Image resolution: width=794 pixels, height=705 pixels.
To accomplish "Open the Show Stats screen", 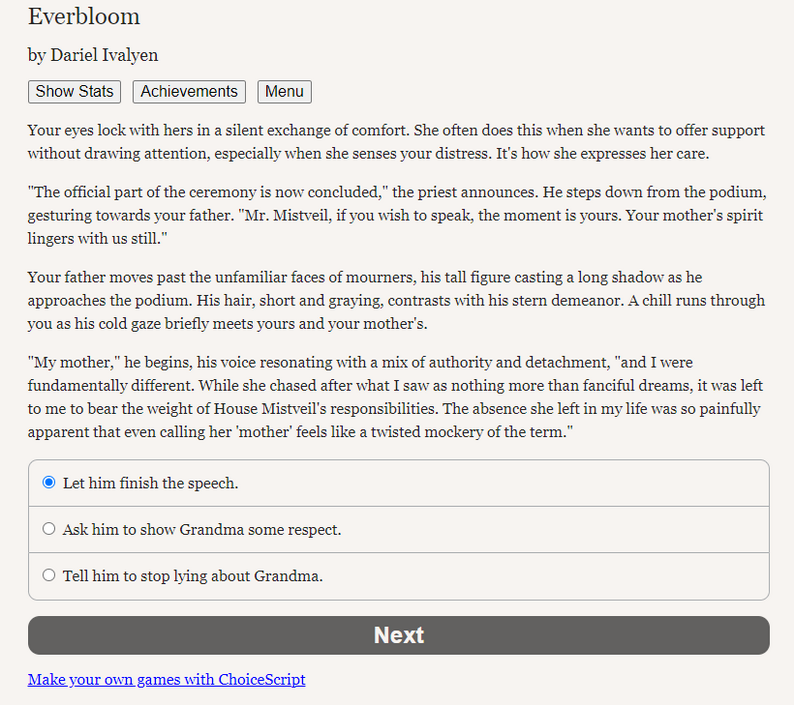I will coord(74,92).
